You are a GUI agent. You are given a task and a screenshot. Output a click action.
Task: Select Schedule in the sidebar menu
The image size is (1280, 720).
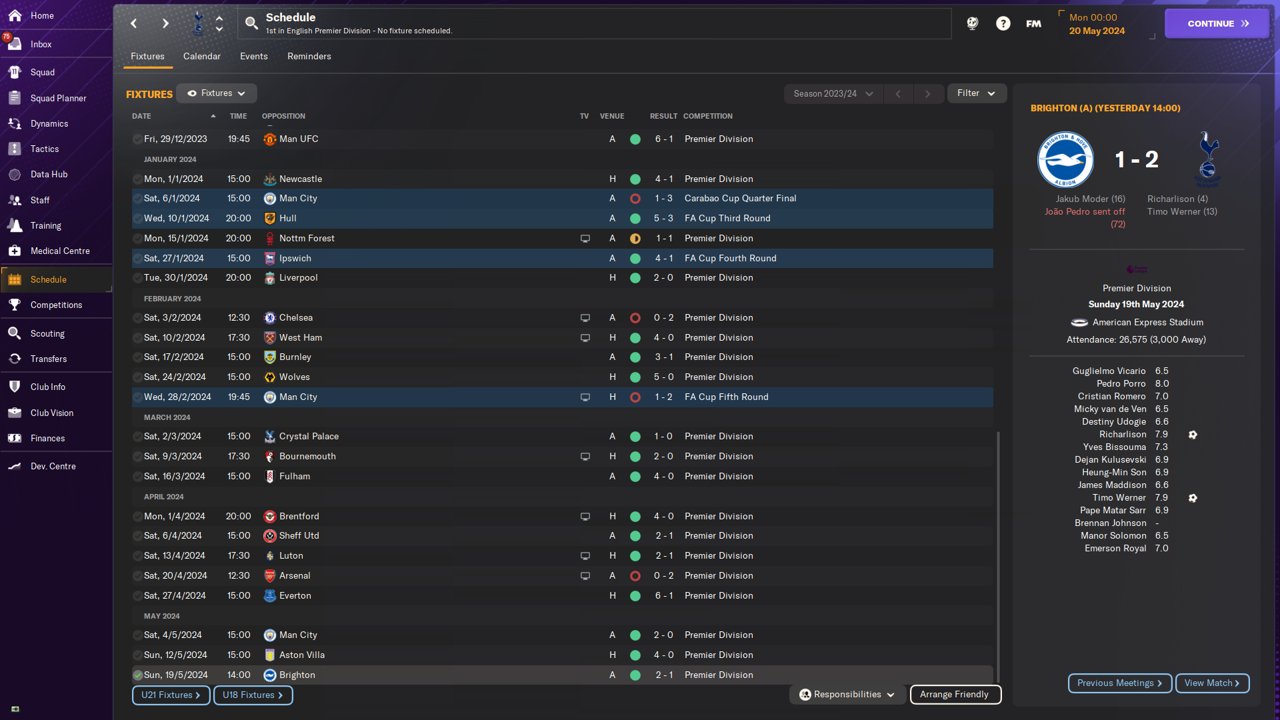56,279
